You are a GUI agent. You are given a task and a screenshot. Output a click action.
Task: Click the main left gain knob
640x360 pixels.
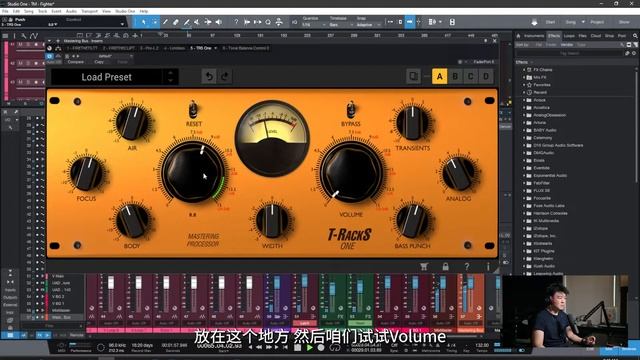coord(193,173)
